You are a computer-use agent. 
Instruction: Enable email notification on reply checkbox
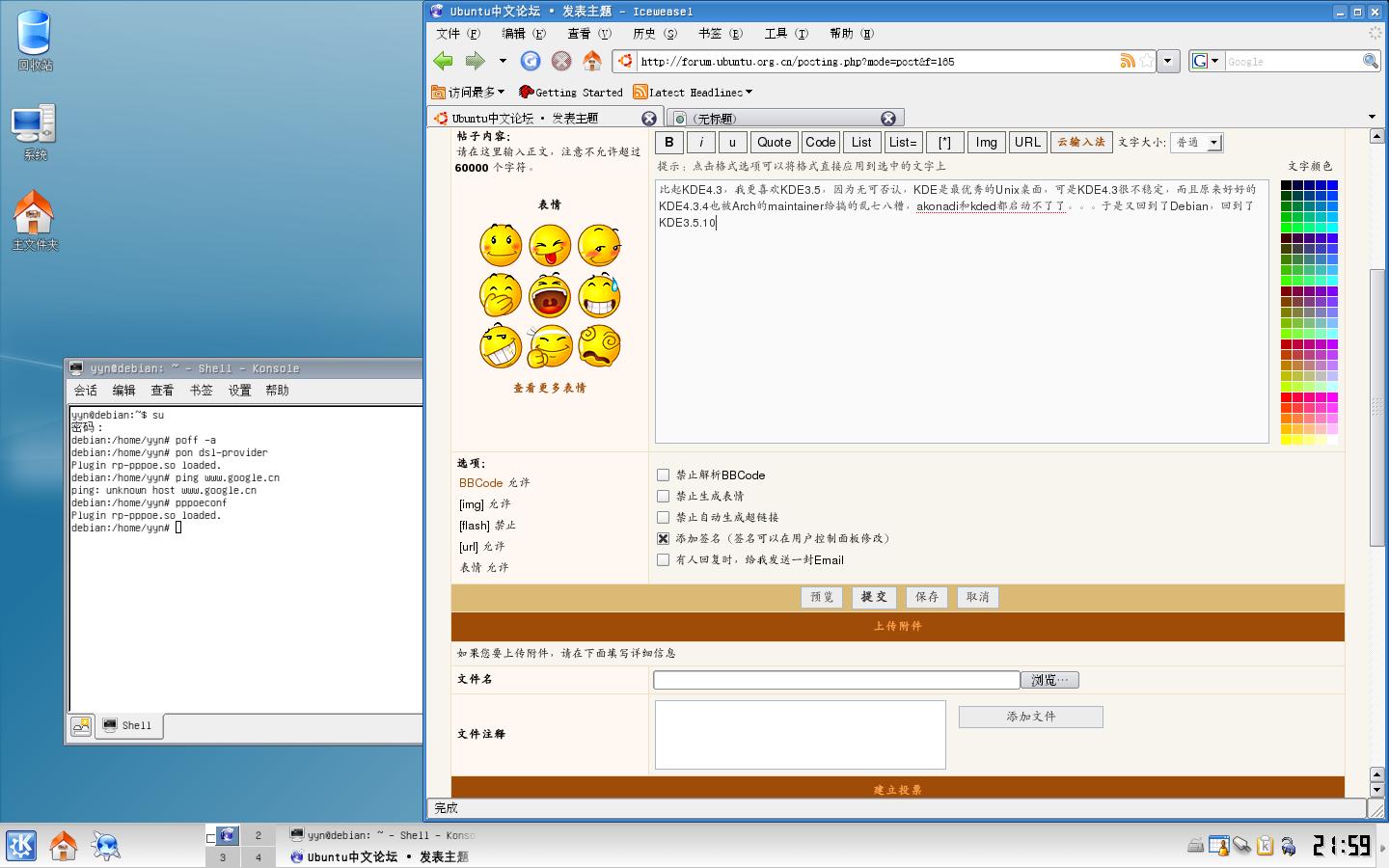tap(663, 559)
